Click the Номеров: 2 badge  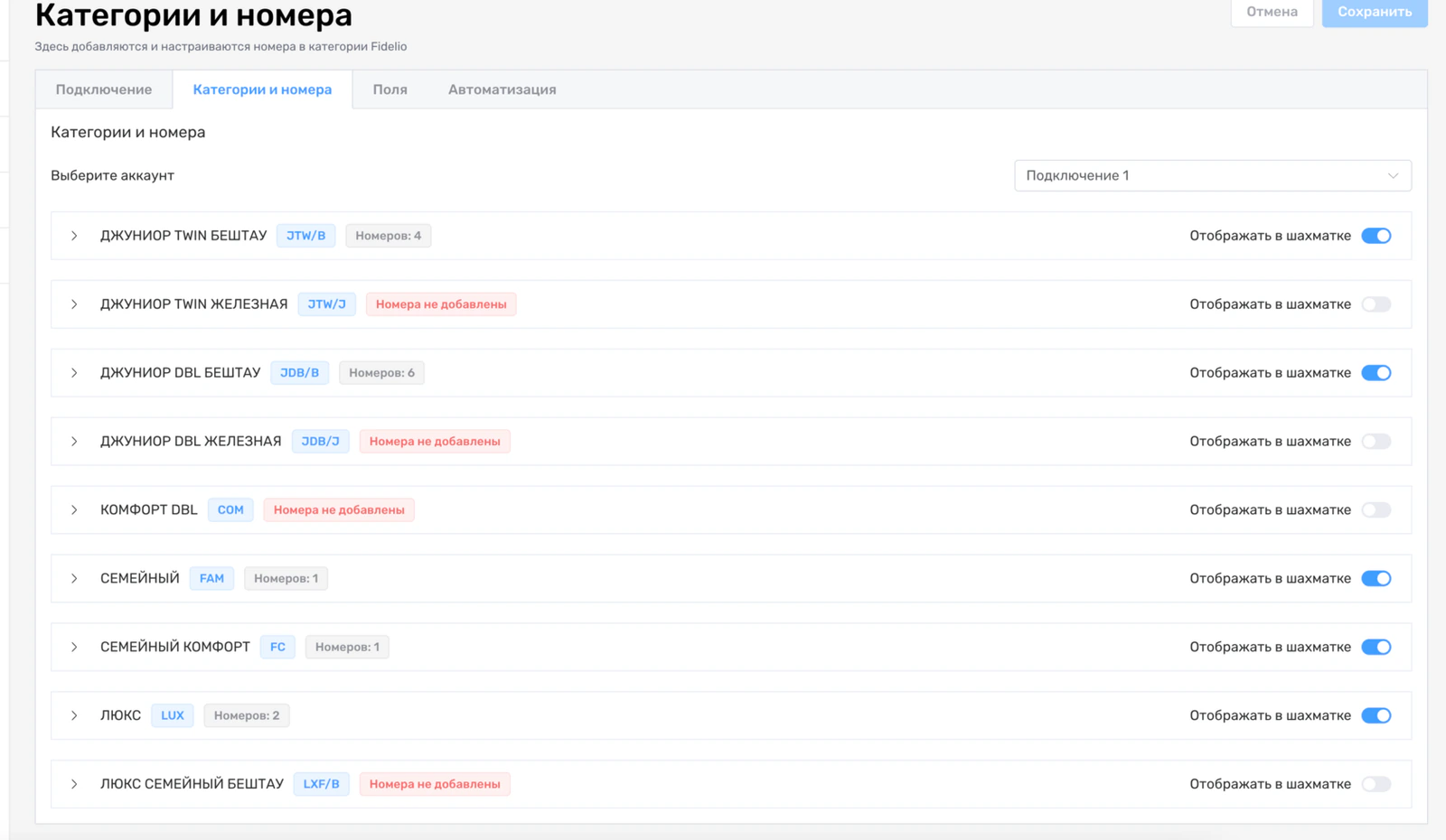click(246, 715)
